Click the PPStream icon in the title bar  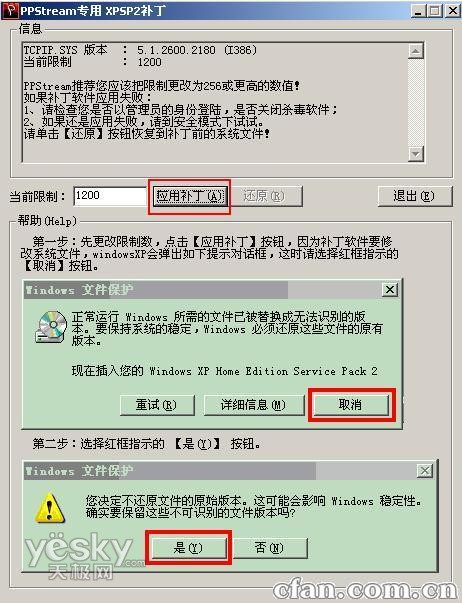point(10,10)
